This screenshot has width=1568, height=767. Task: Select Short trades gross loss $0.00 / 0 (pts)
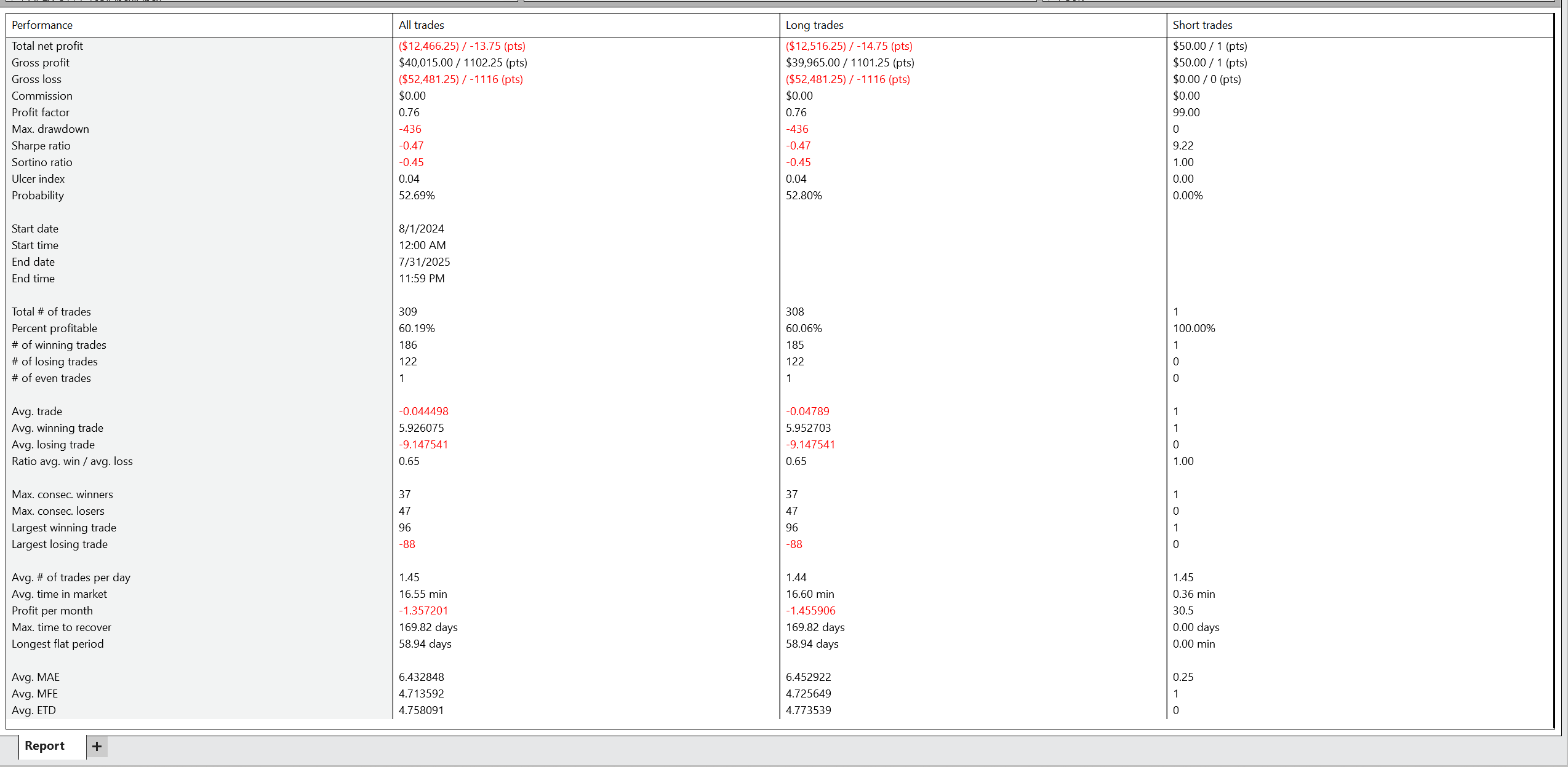[x=1206, y=79]
